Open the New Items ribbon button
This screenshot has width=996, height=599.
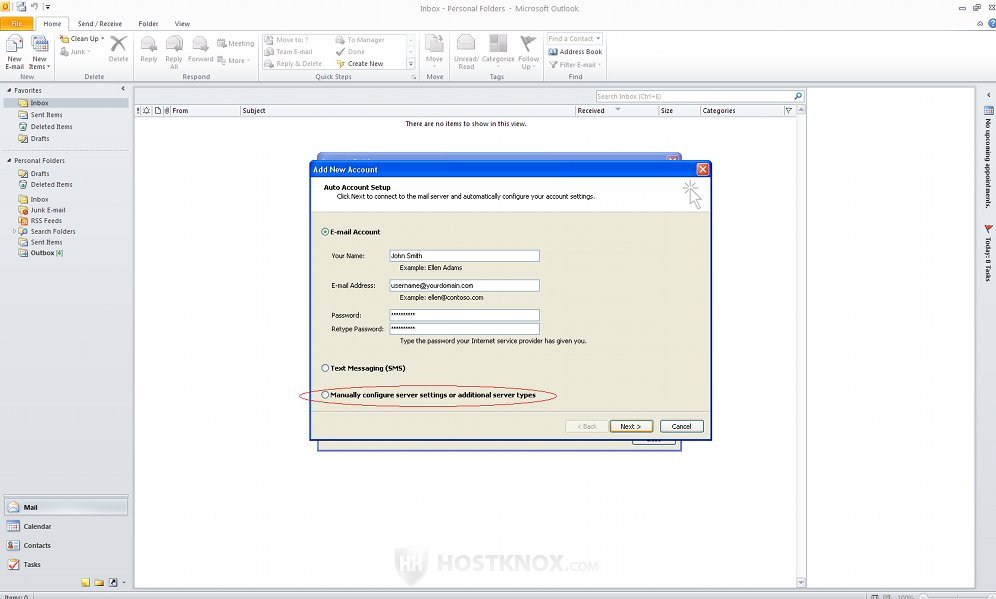point(39,53)
